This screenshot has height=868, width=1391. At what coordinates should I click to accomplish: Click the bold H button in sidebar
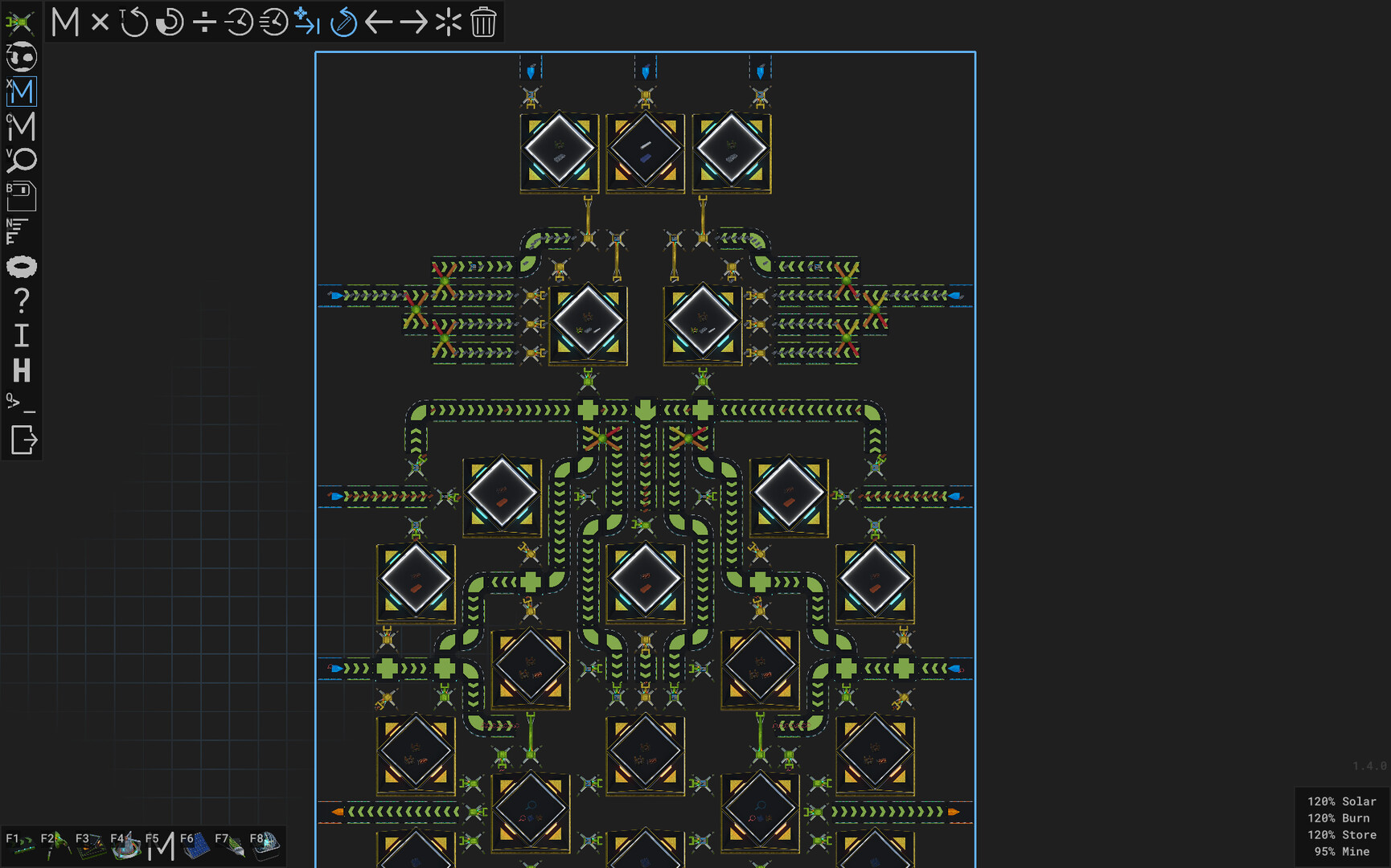[x=22, y=371]
